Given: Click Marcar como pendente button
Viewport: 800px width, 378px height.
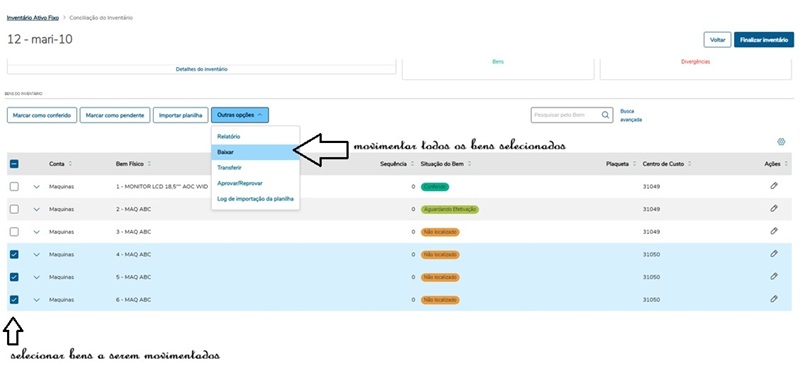Looking at the screenshot, I should [115, 115].
